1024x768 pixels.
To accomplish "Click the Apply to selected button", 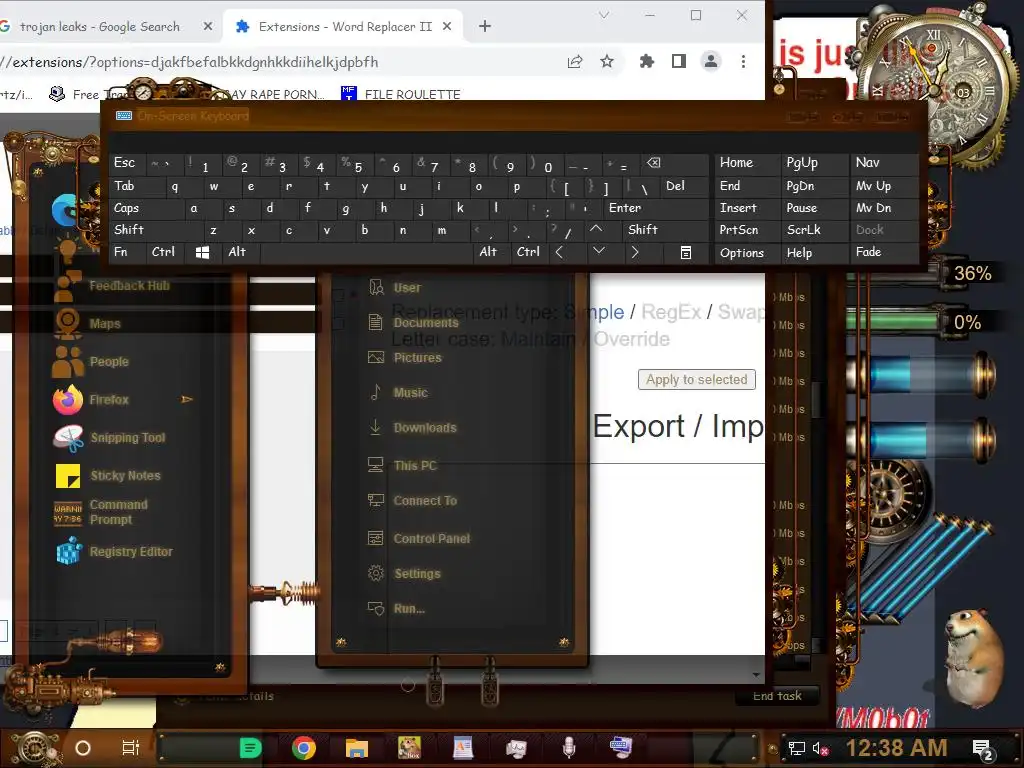I will point(697,379).
